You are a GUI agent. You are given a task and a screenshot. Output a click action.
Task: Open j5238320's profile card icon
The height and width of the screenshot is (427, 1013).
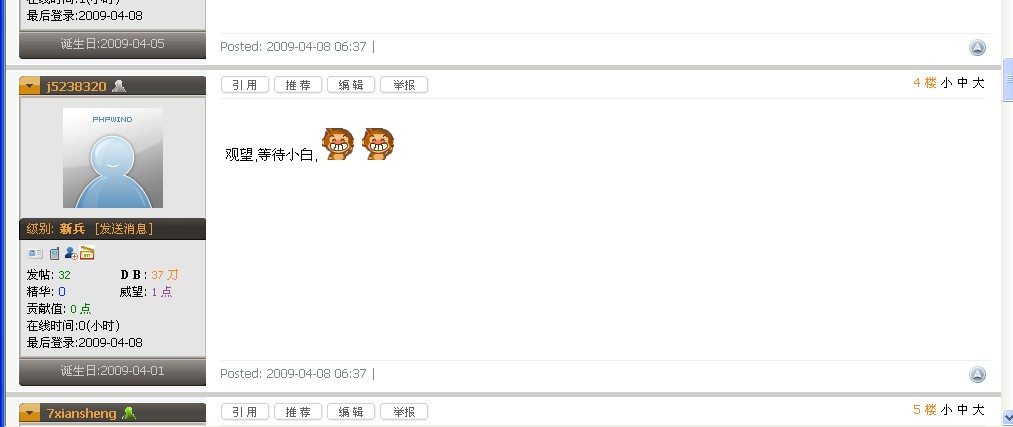[x=36, y=254]
